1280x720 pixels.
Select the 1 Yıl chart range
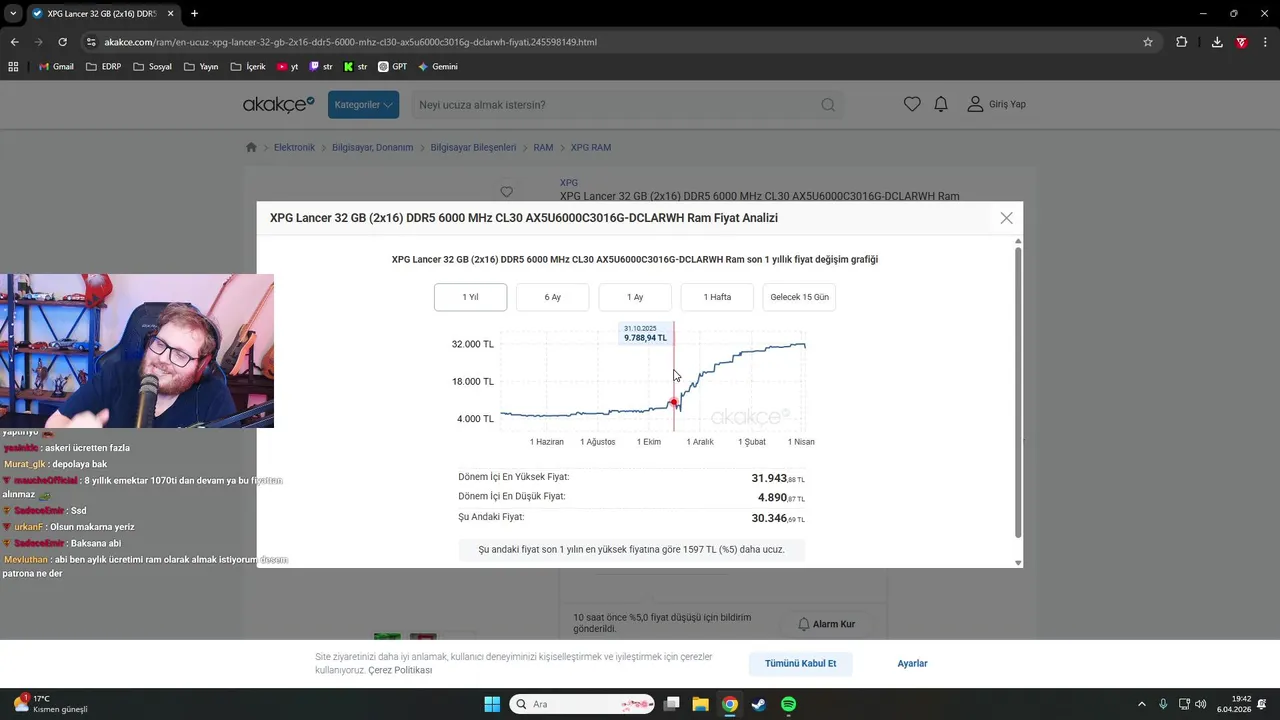click(470, 297)
